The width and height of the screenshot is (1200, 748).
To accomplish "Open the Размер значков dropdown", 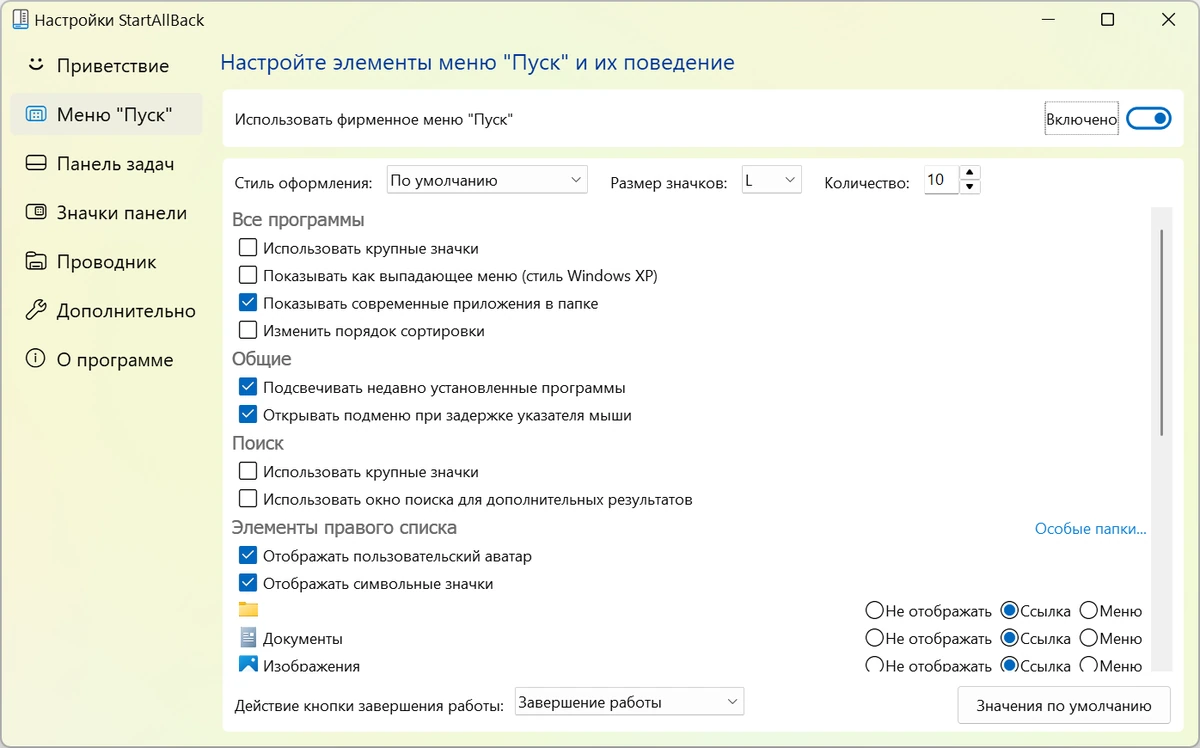I will [x=771, y=180].
